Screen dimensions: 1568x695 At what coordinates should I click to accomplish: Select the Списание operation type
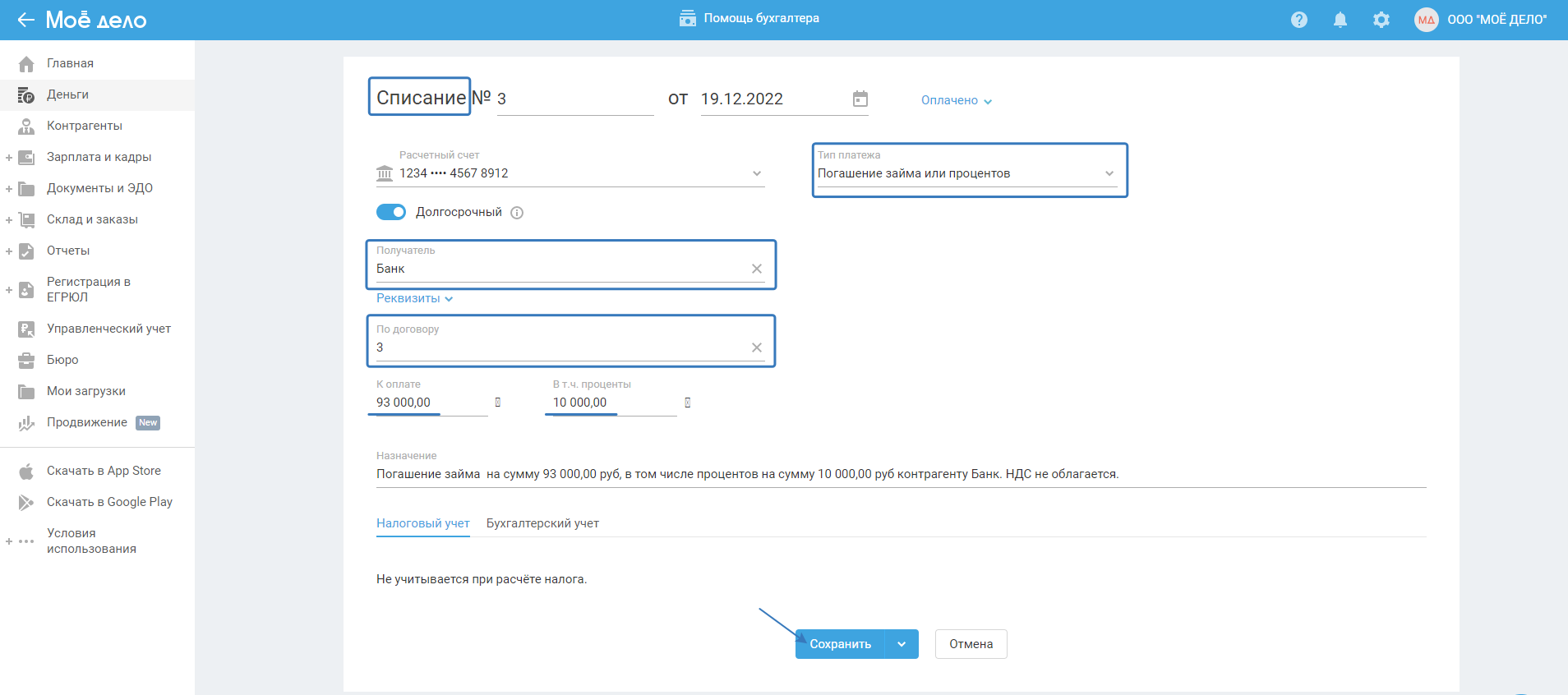click(420, 97)
